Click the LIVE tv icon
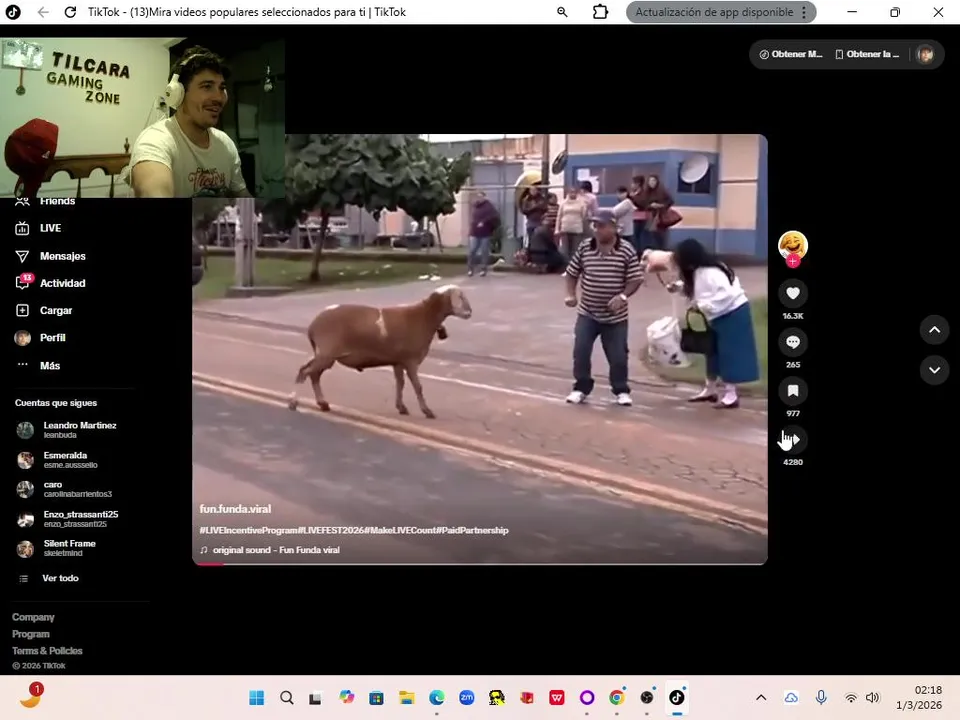The width and height of the screenshot is (960, 720). coord(22,228)
